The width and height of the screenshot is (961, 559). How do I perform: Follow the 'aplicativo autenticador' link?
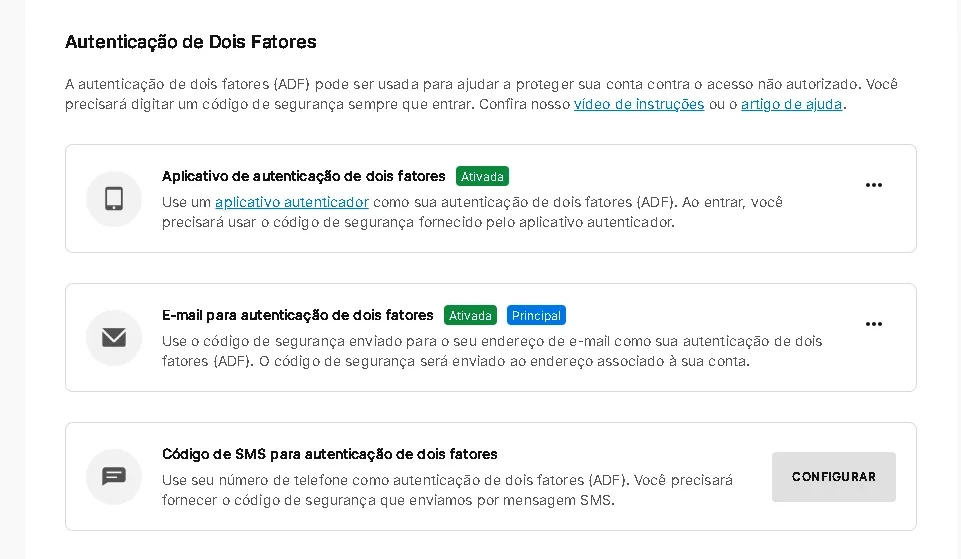coord(292,202)
